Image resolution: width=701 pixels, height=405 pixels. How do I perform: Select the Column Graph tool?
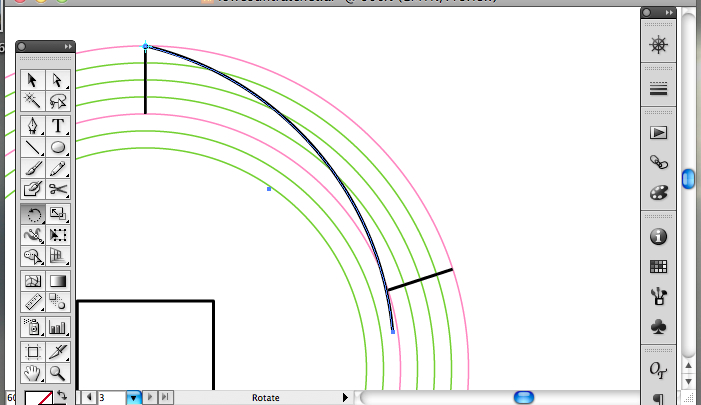pyautogui.click(x=58, y=327)
